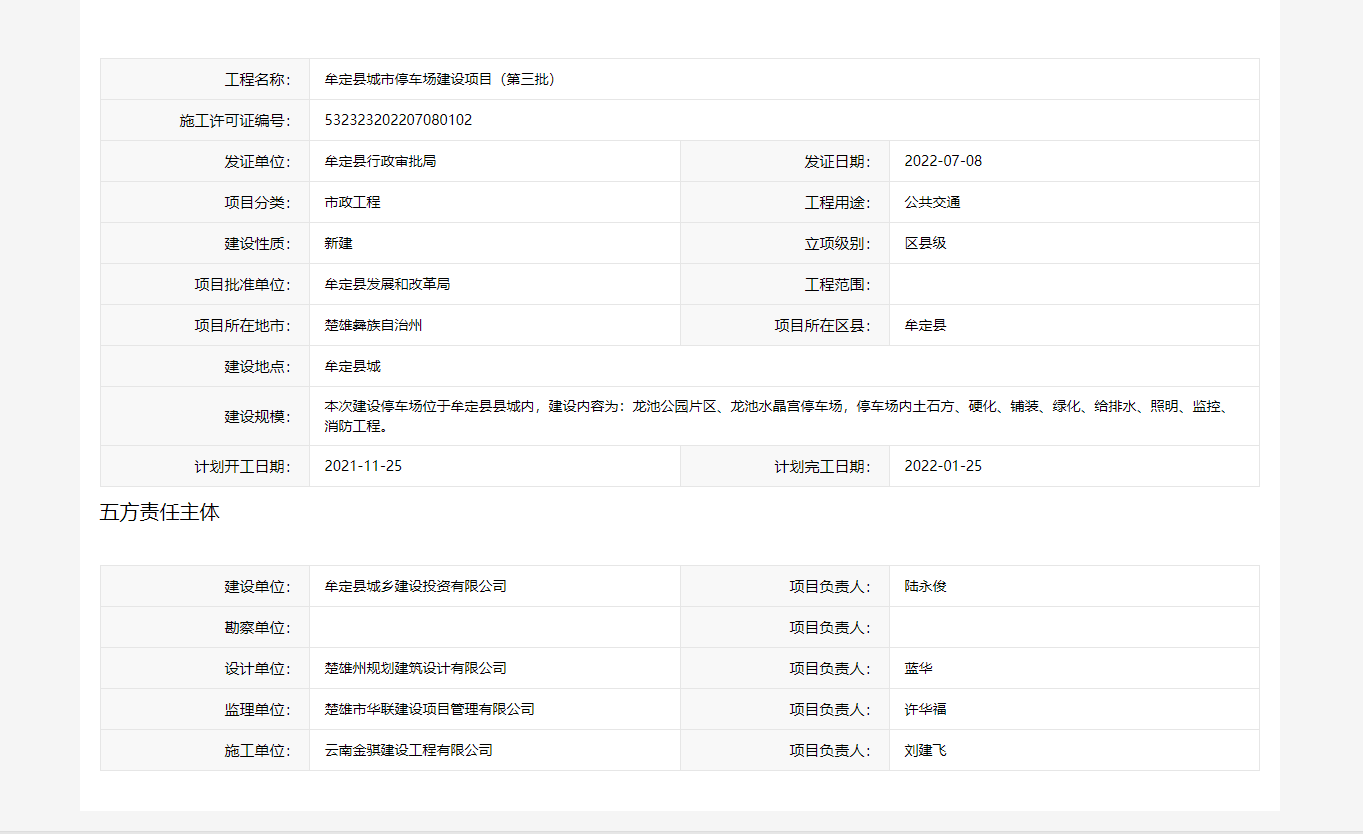Click the 项目所在地市 label
Image resolution: width=1363 pixels, height=834 pixels.
pyautogui.click(x=242, y=325)
